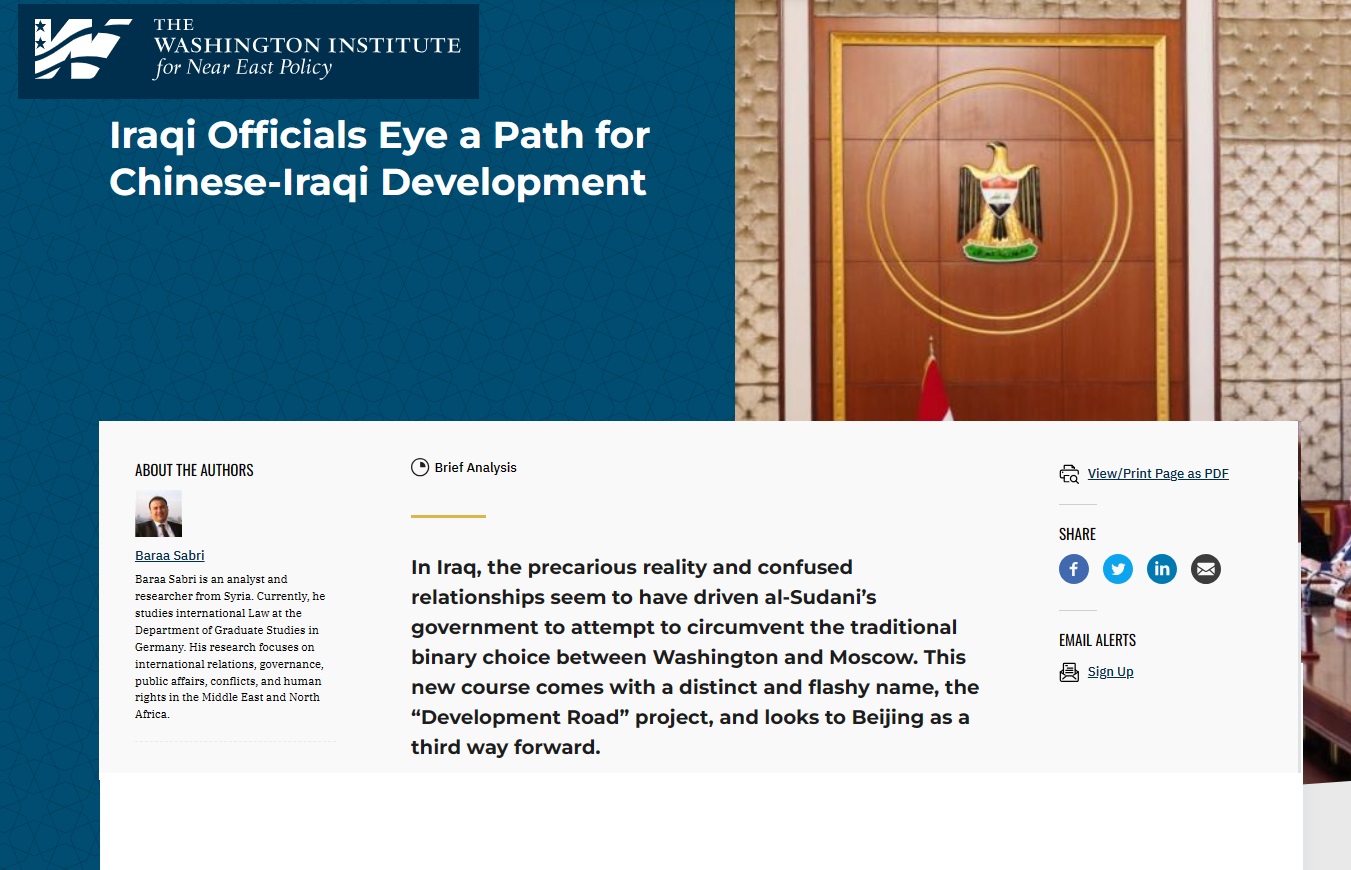Click the author biography text

230,646
